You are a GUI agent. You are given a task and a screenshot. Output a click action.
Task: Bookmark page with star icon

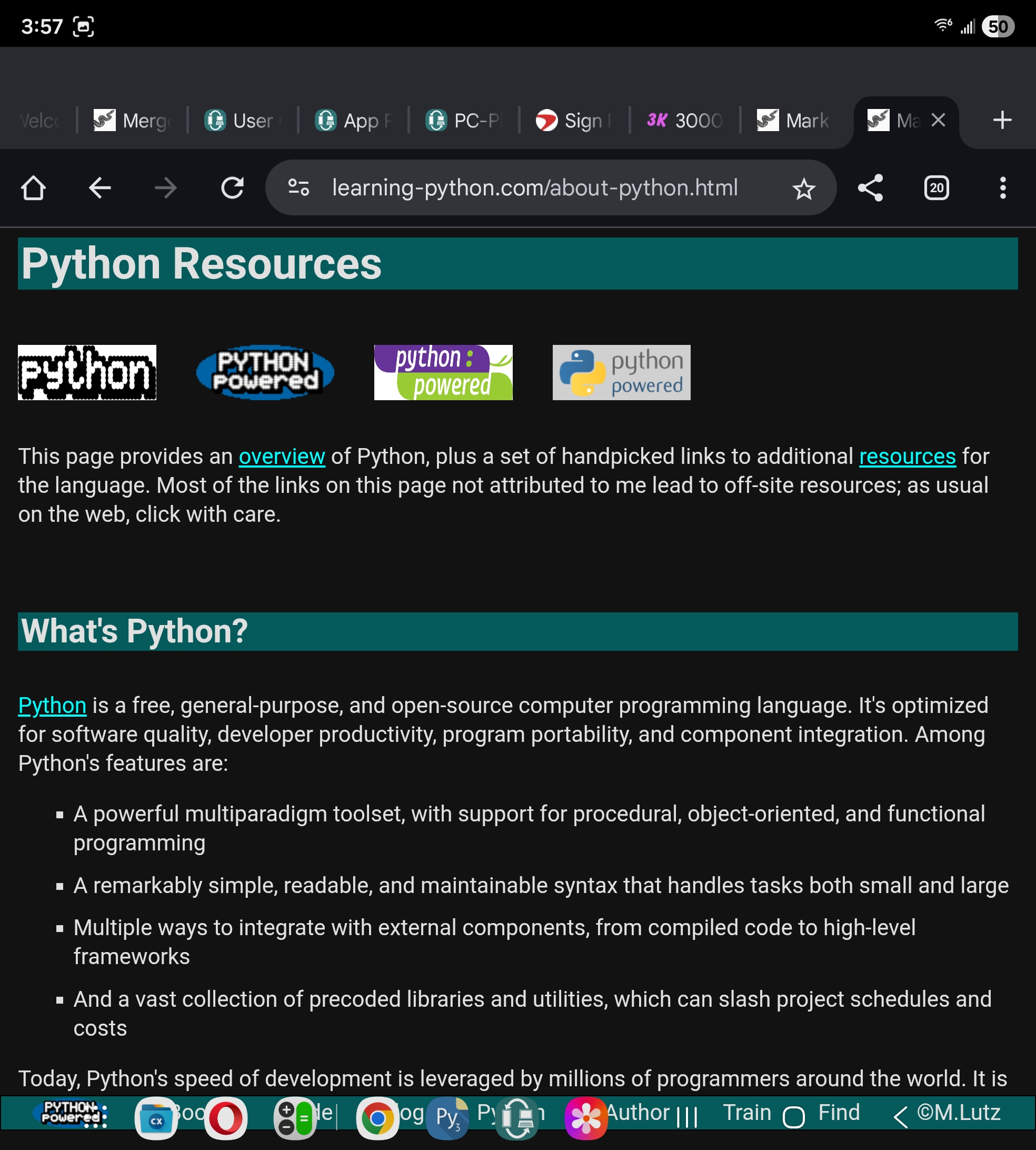[804, 189]
